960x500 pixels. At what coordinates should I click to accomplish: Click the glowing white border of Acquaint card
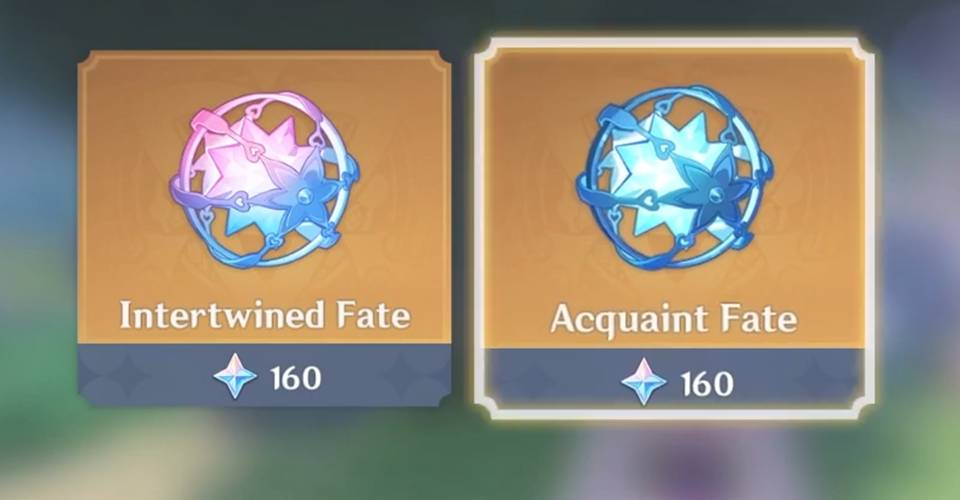click(x=674, y=43)
